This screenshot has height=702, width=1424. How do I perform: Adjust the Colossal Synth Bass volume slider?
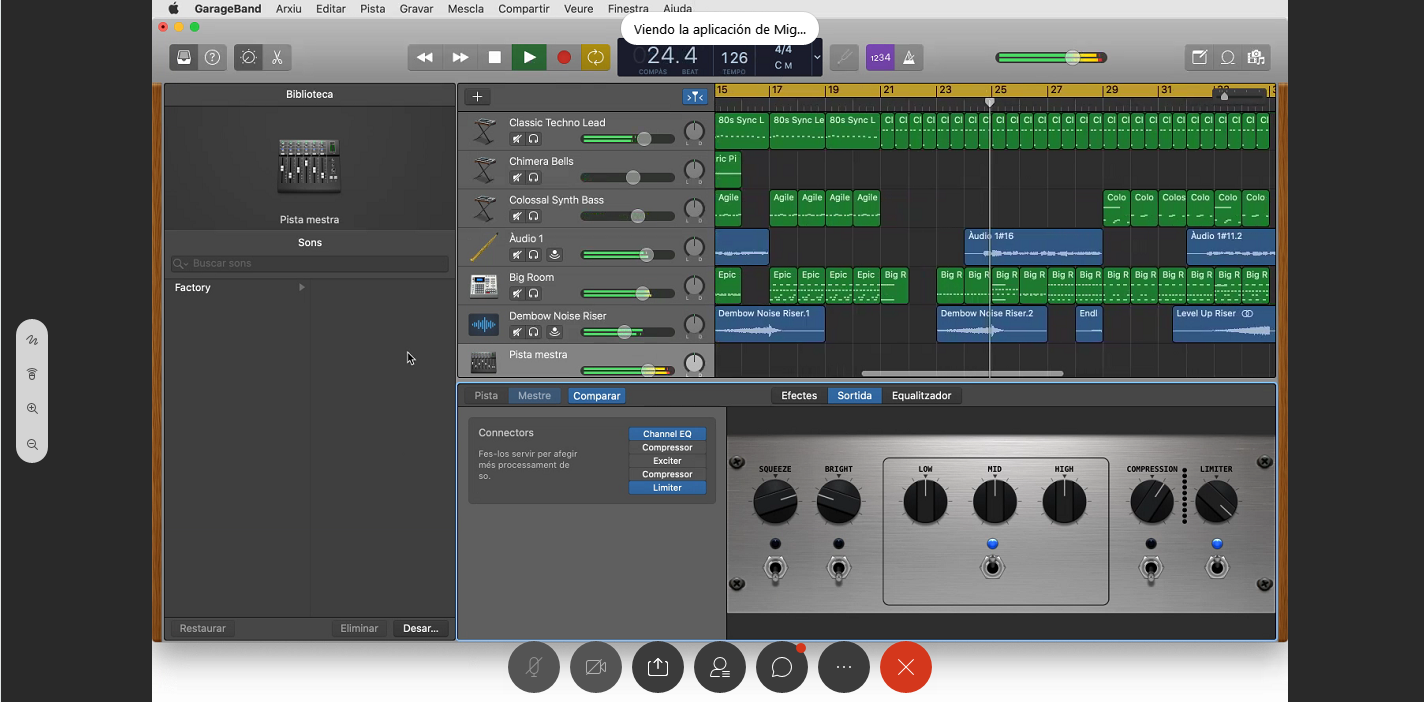coord(628,216)
